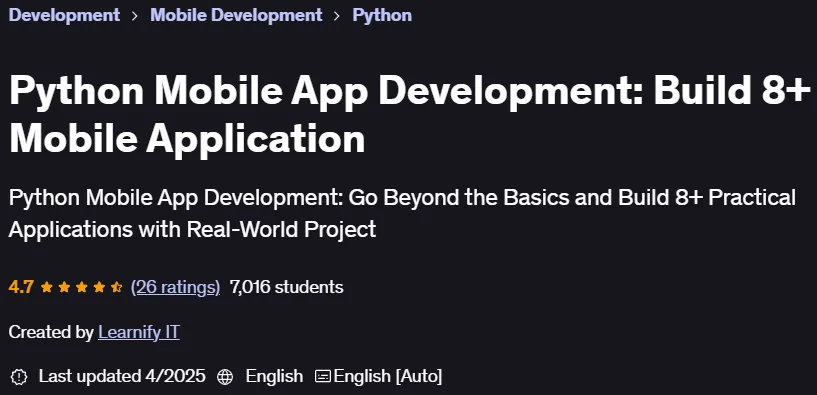The width and height of the screenshot is (817, 395).
Task: Click the course title heading
Action: tap(410, 115)
